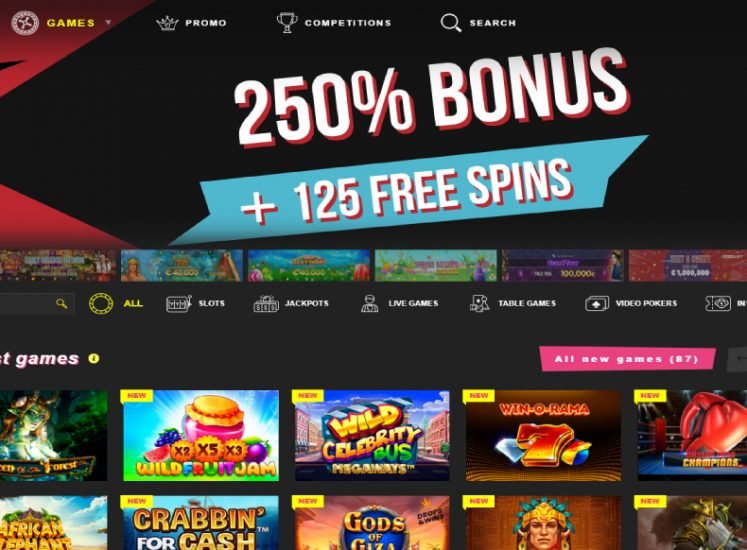
Task: Select the Live Games dealer icon
Action: click(369, 303)
